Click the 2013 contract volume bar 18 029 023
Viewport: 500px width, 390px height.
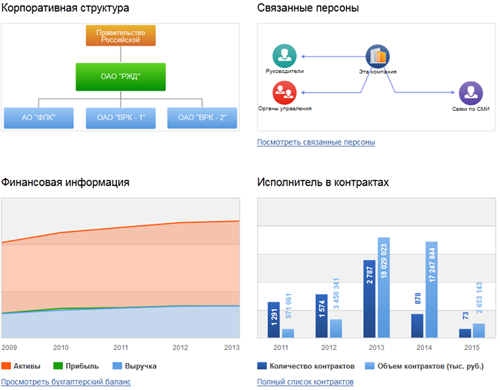click(x=384, y=287)
